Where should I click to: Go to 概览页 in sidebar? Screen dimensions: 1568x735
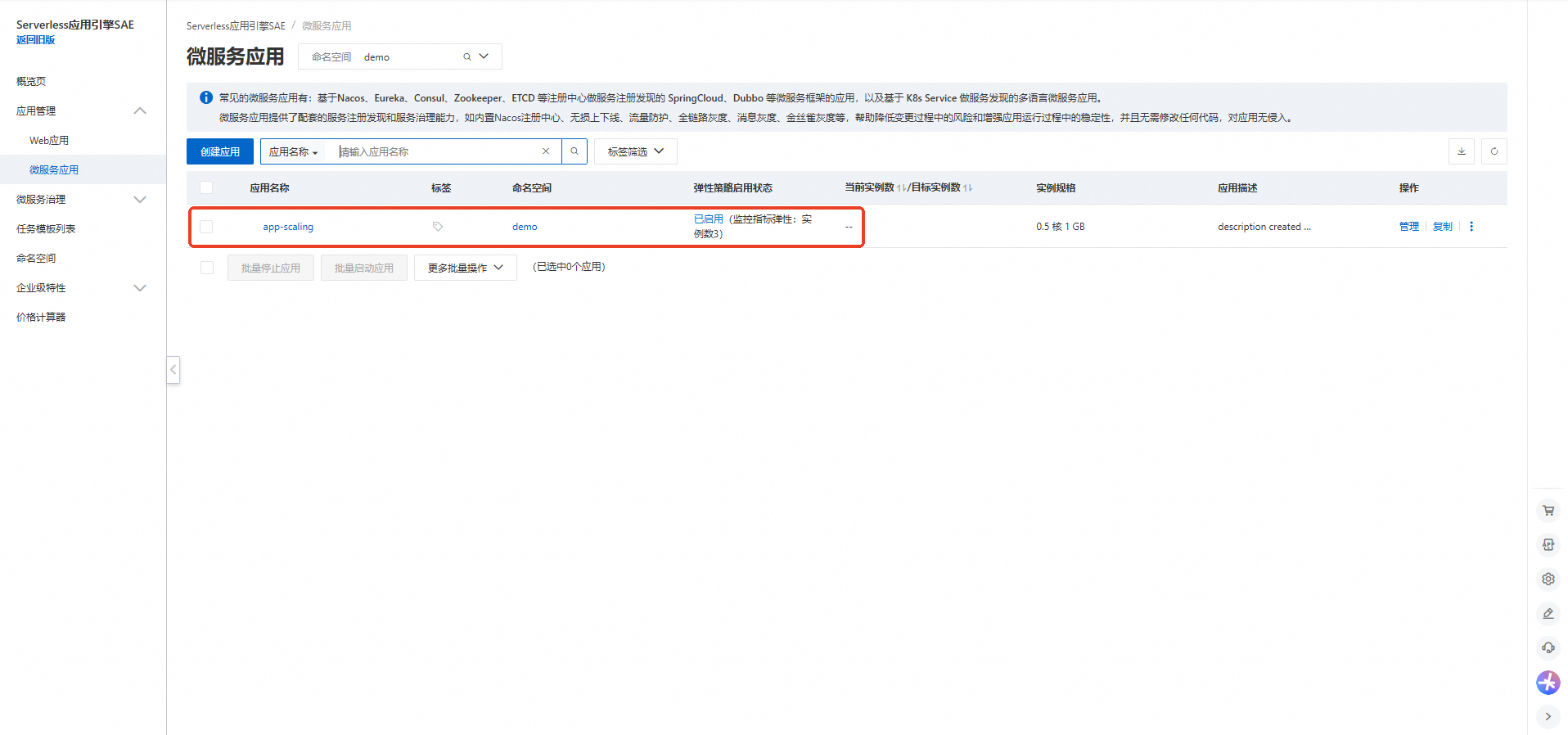pyautogui.click(x=31, y=81)
